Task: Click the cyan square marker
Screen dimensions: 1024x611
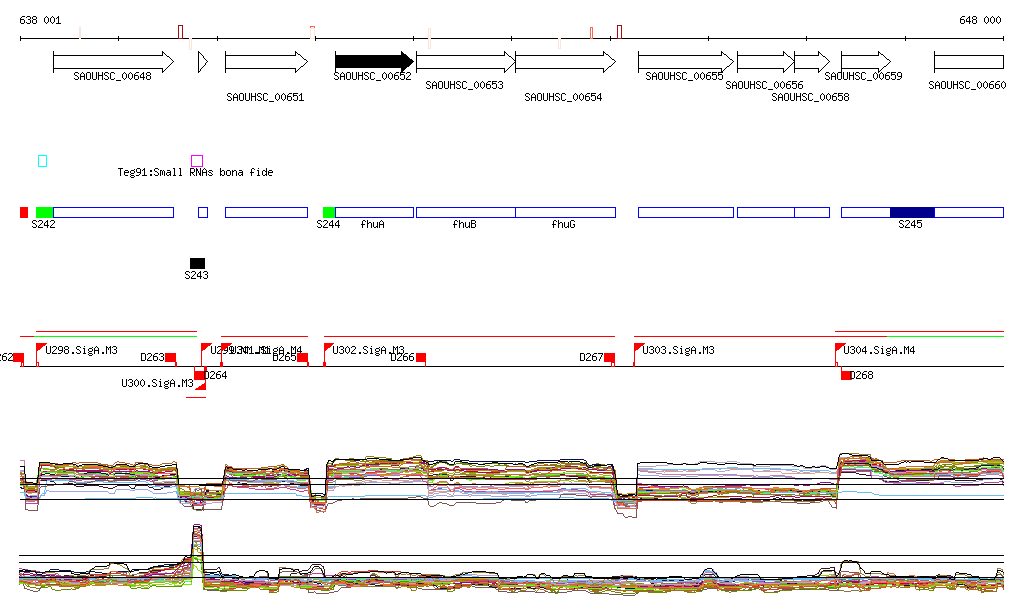Action: tap(42, 161)
